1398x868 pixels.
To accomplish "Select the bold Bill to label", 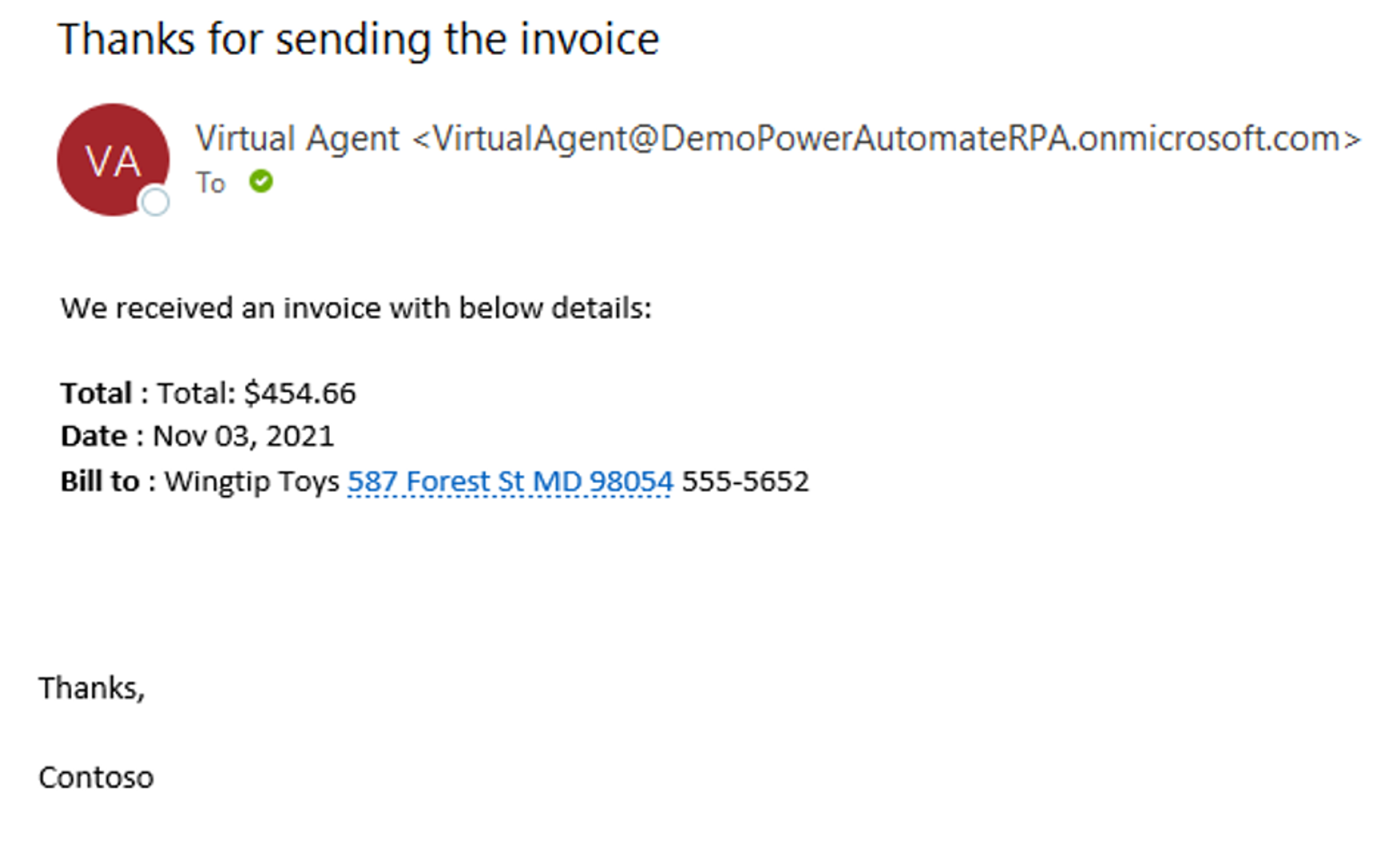I will [x=100, y=482].
